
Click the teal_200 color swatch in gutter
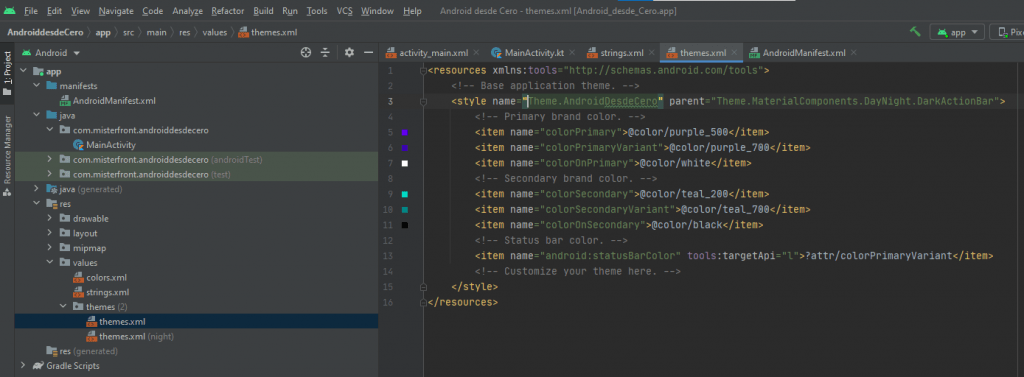405,194
